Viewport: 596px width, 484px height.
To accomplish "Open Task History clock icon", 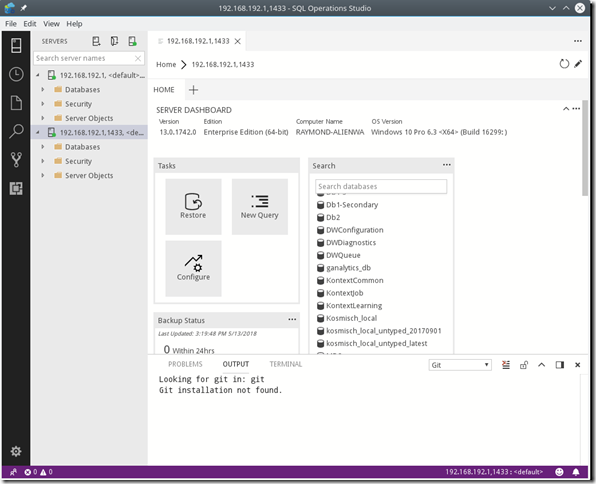I will [16, 74].
